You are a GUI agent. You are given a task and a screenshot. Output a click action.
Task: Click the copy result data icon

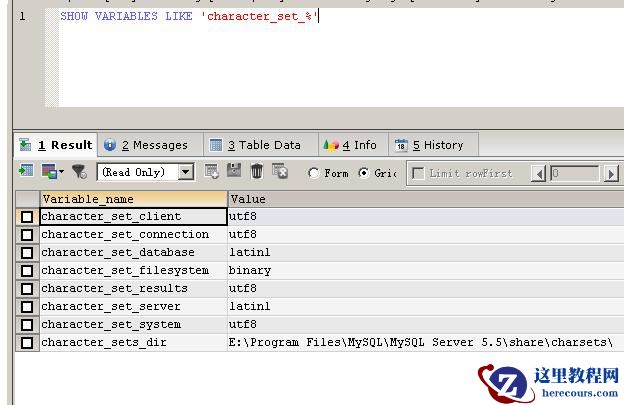(49, 171)
